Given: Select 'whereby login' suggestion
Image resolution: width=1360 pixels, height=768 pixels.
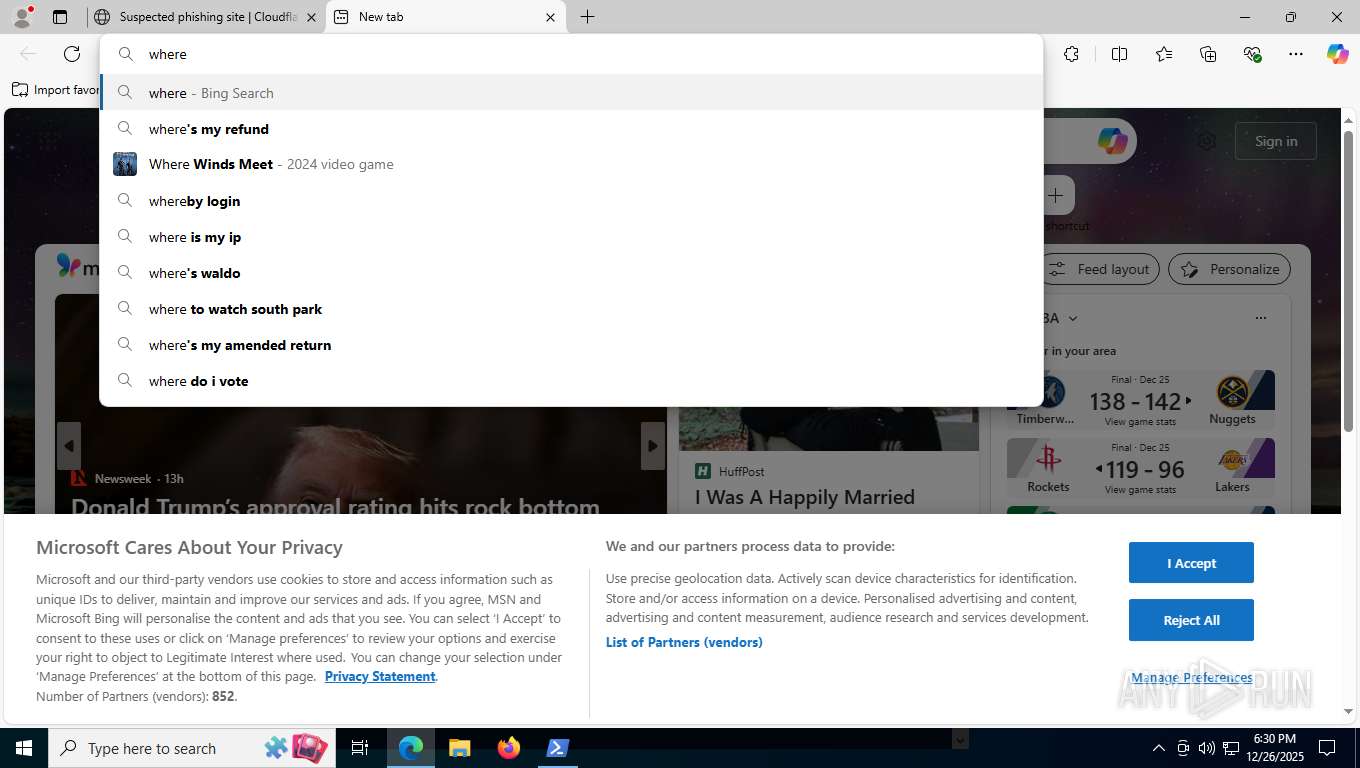Looking at the screenshot, I should point(571,201).
